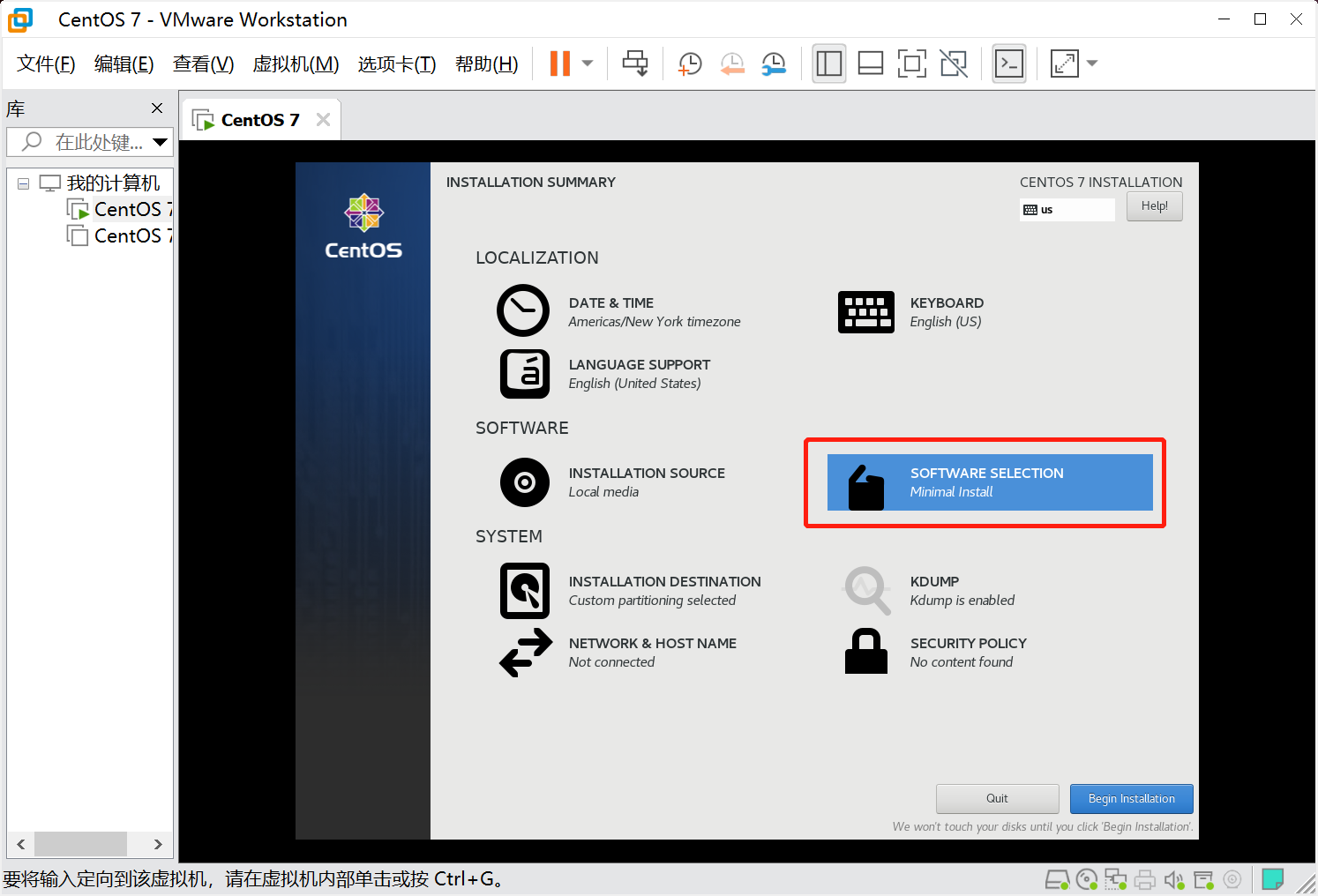Click the hard disk status icon
1318x896 pixels.
[x=1057, y=879]
